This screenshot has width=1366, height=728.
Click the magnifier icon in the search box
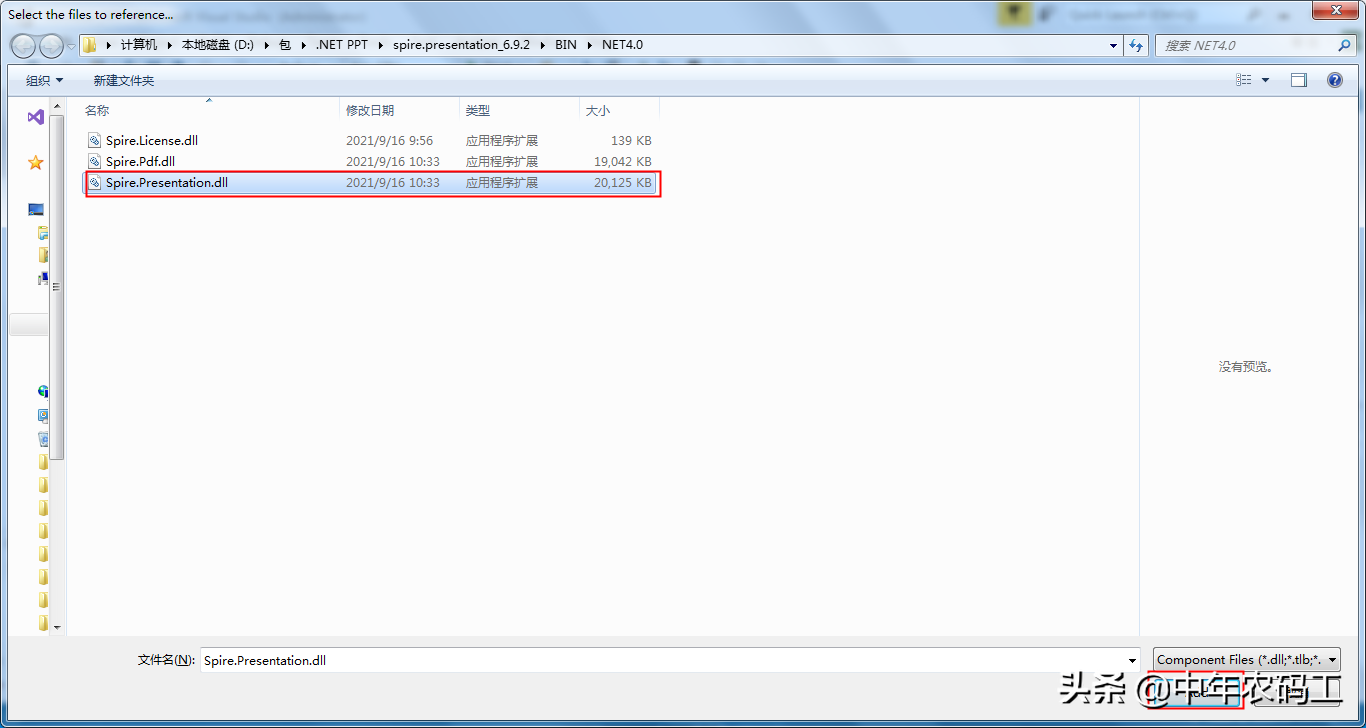click(x=1344, y=45)
